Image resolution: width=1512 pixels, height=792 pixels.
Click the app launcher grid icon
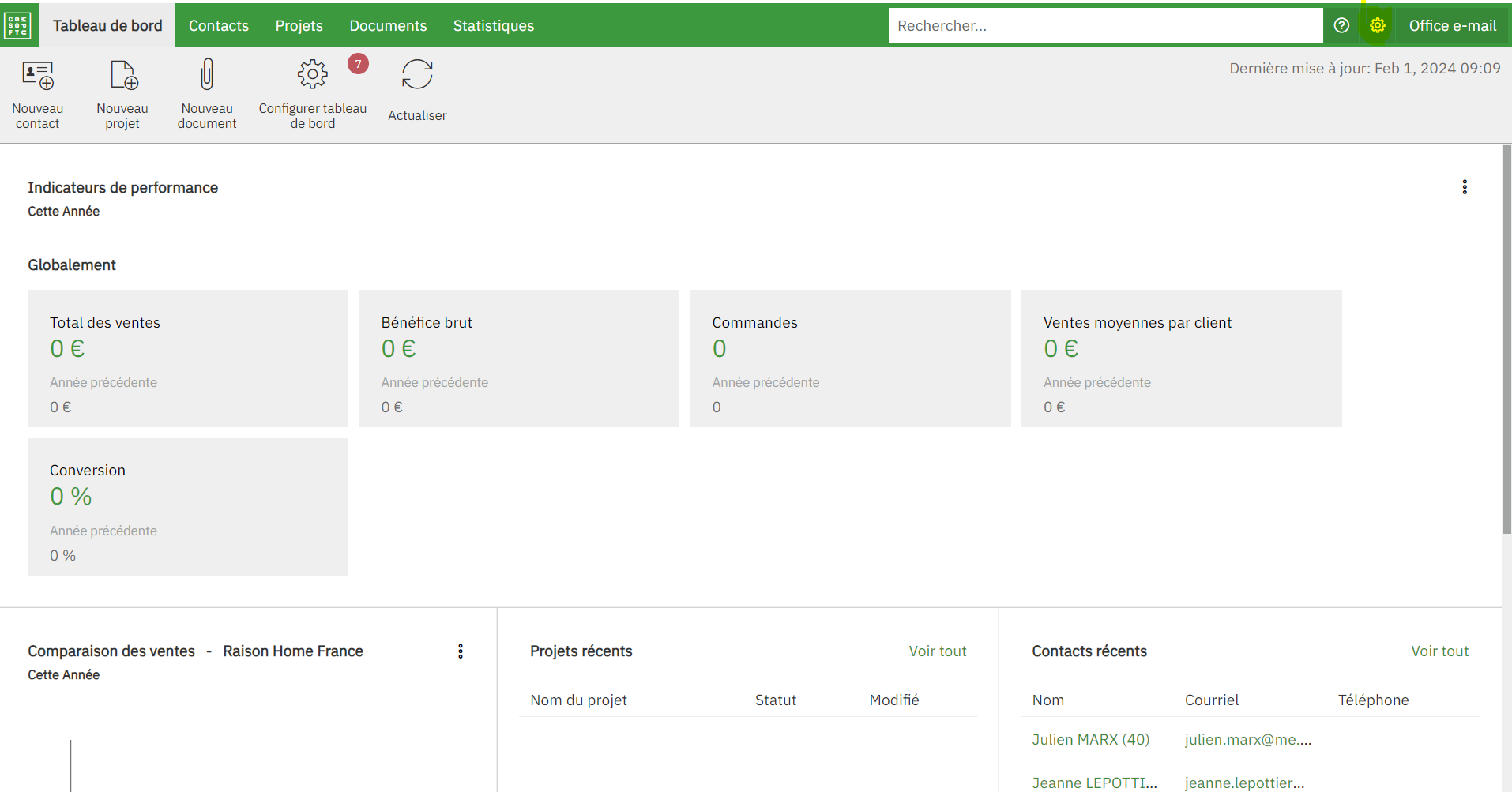(17, 25)
